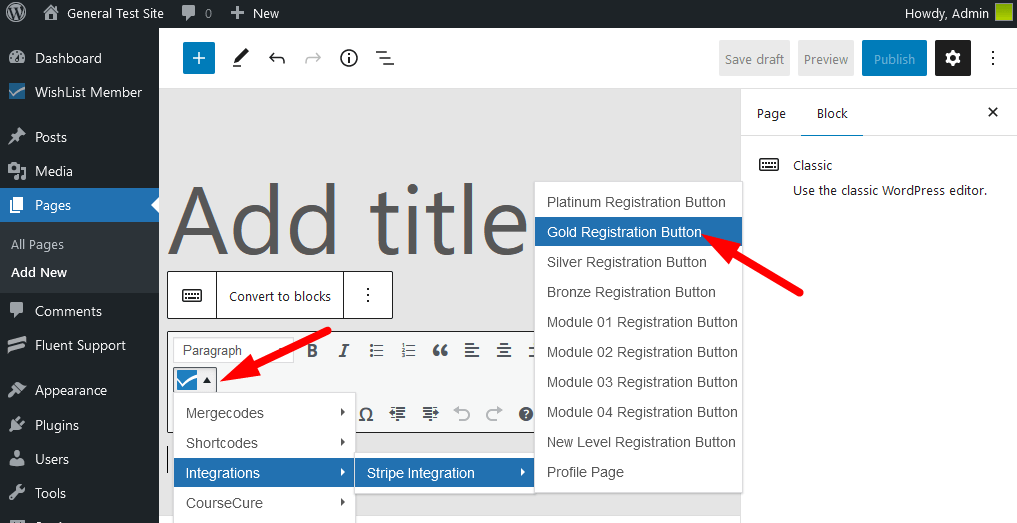Switch to the Block tab in sidebar
Screen dimensions: 1017x523
pos(832,114)
